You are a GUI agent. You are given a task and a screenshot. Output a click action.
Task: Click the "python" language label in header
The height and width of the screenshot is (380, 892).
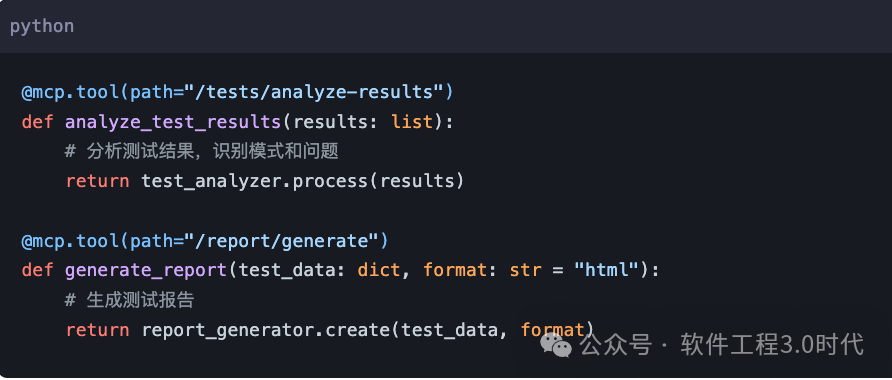[42, 27]
